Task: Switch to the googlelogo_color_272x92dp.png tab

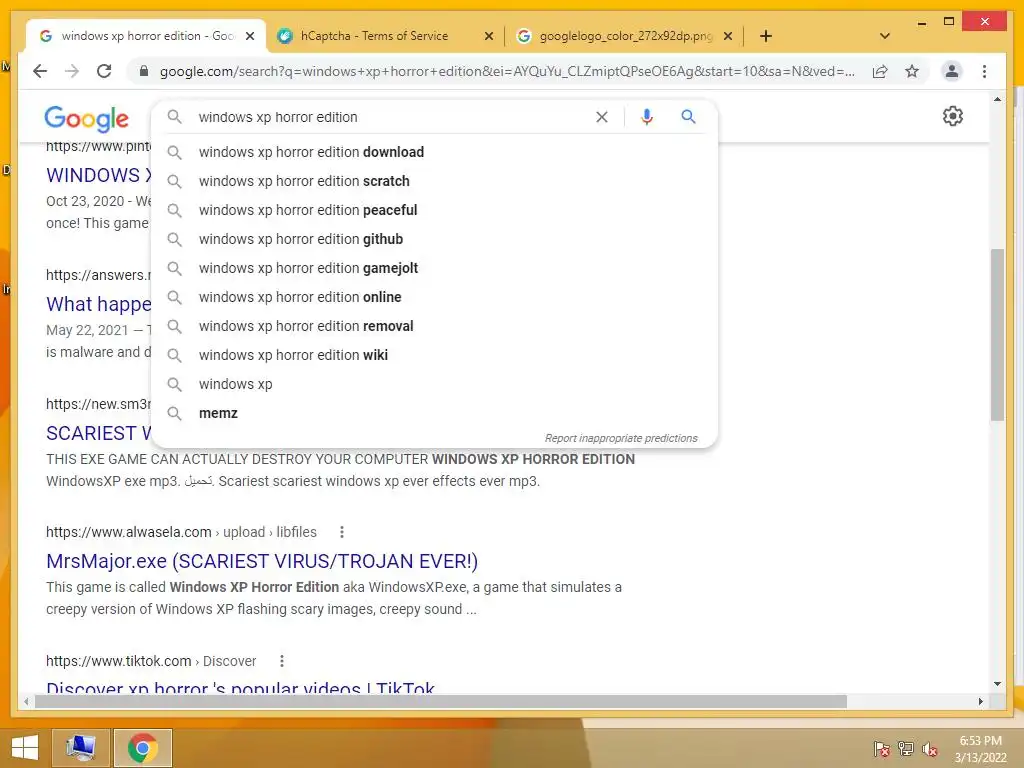Action: coord(626,36)
